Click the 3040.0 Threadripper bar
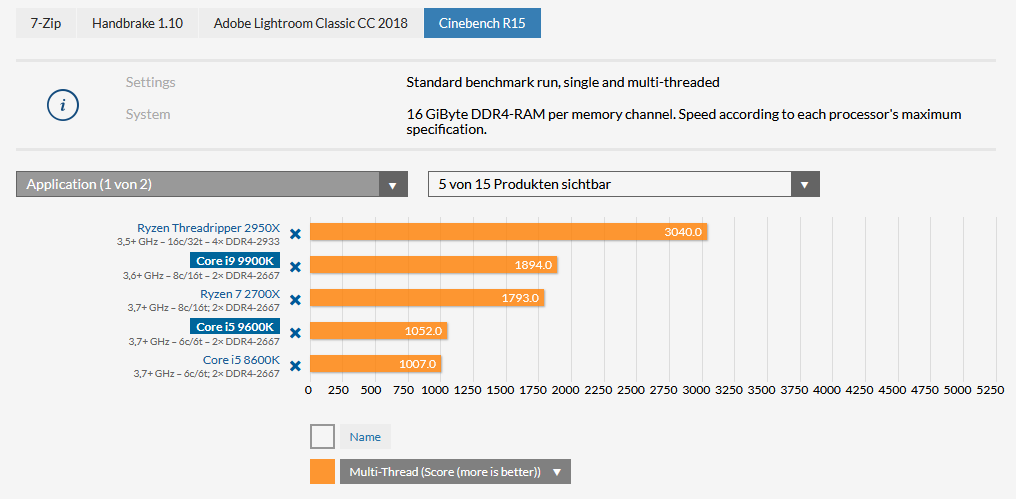 (508, 232)
